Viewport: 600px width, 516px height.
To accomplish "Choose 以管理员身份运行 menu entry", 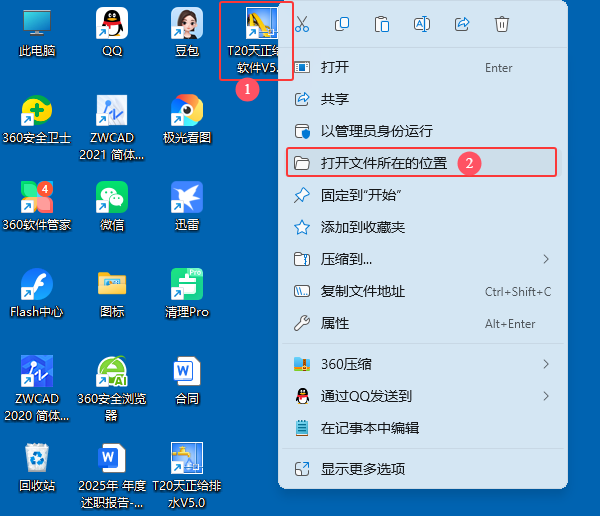I will pyautogui.click(x=421, y=131).
